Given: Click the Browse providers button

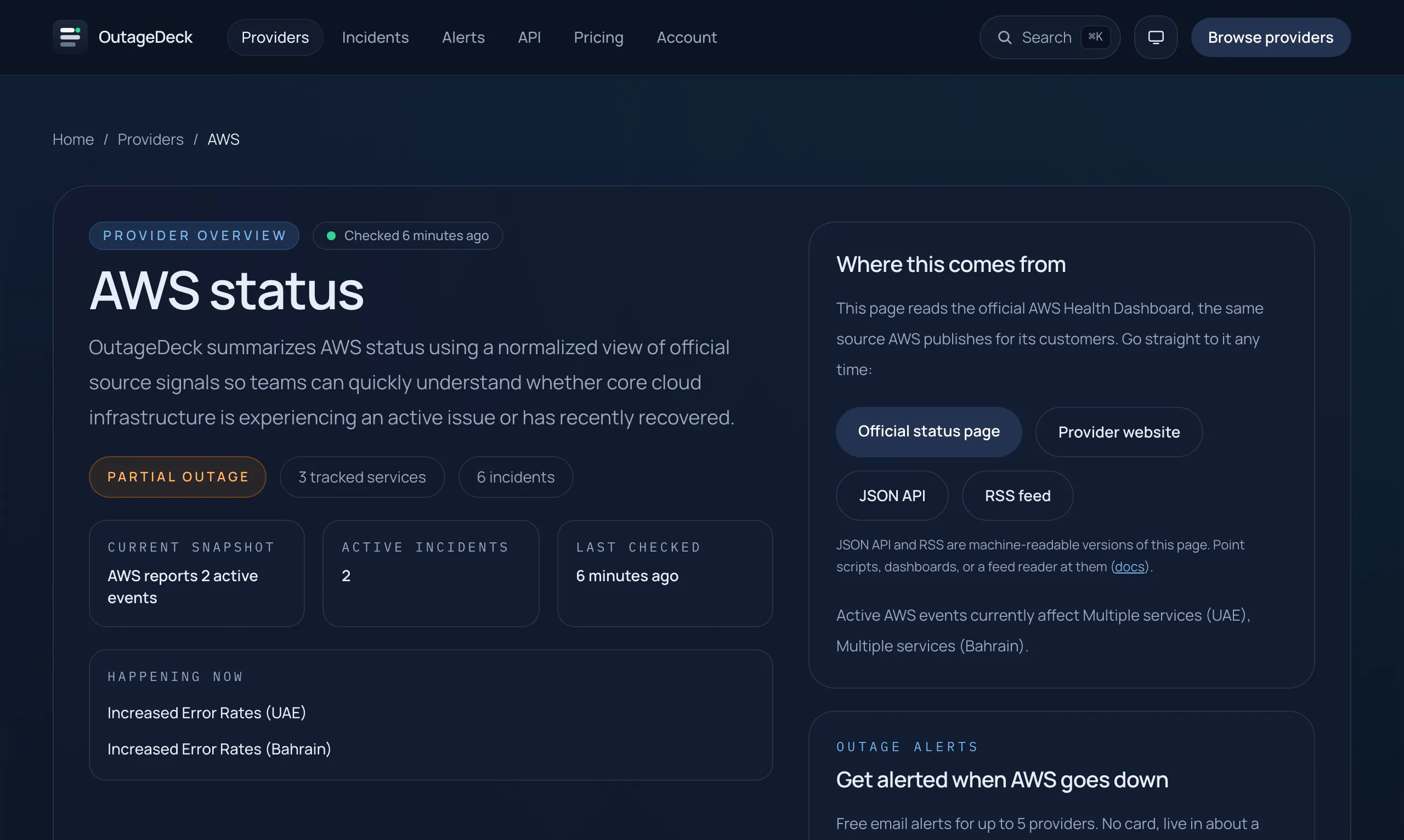Looking at the screenshot, I should (1270, 37).
